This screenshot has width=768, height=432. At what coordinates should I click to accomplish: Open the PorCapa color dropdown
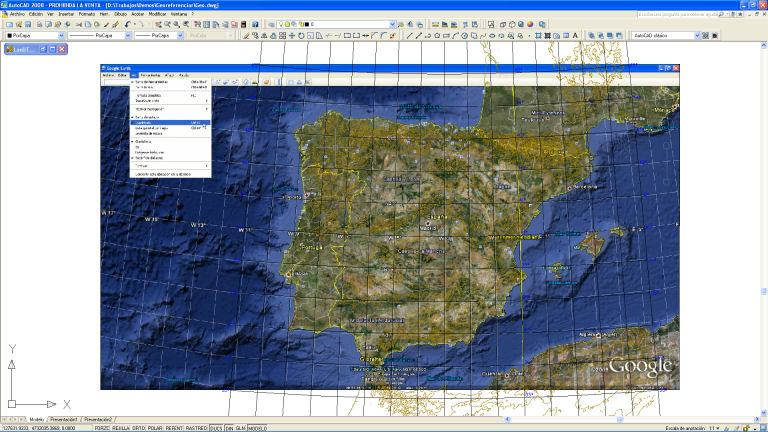(x=61, y=36)
